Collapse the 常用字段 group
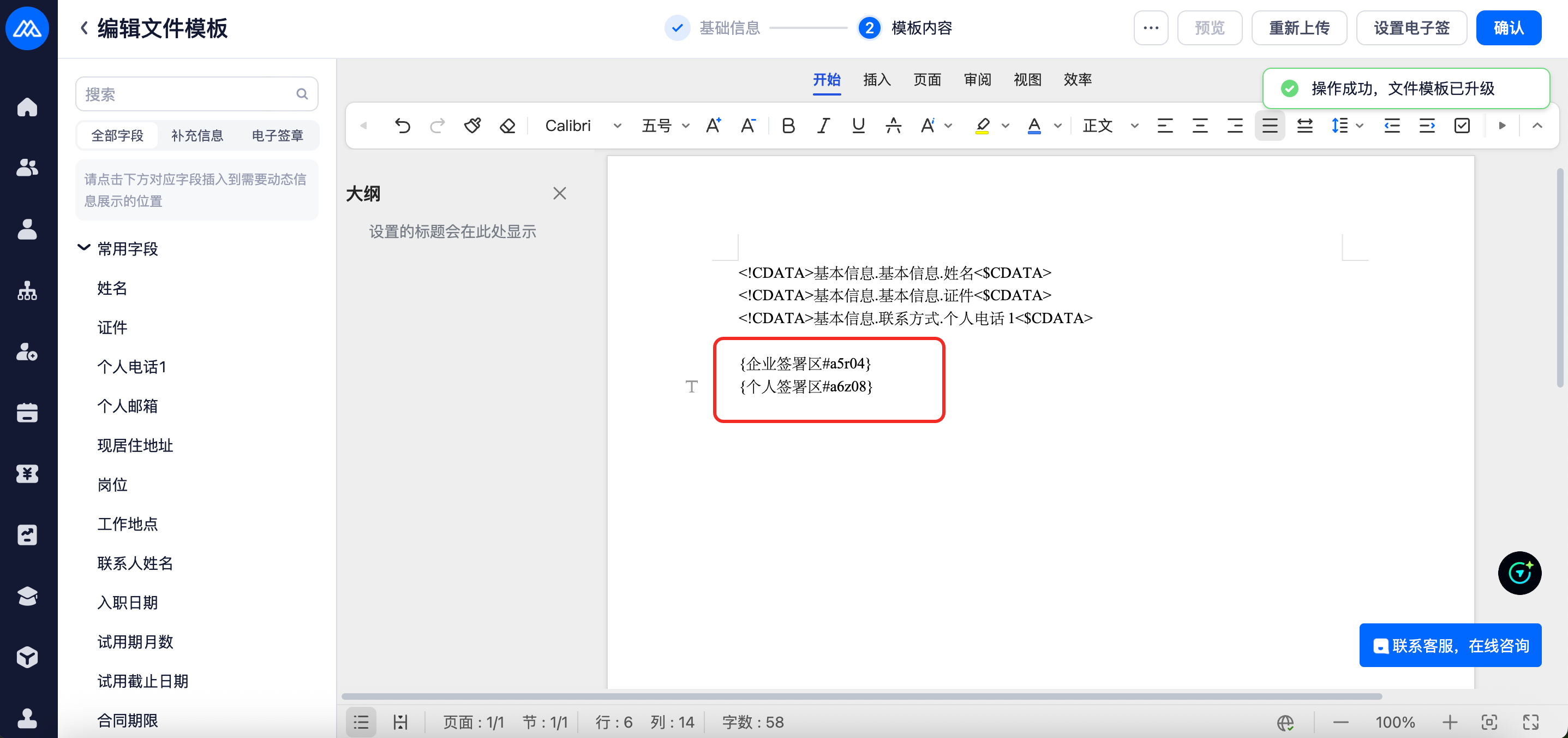 pos(83,248)
